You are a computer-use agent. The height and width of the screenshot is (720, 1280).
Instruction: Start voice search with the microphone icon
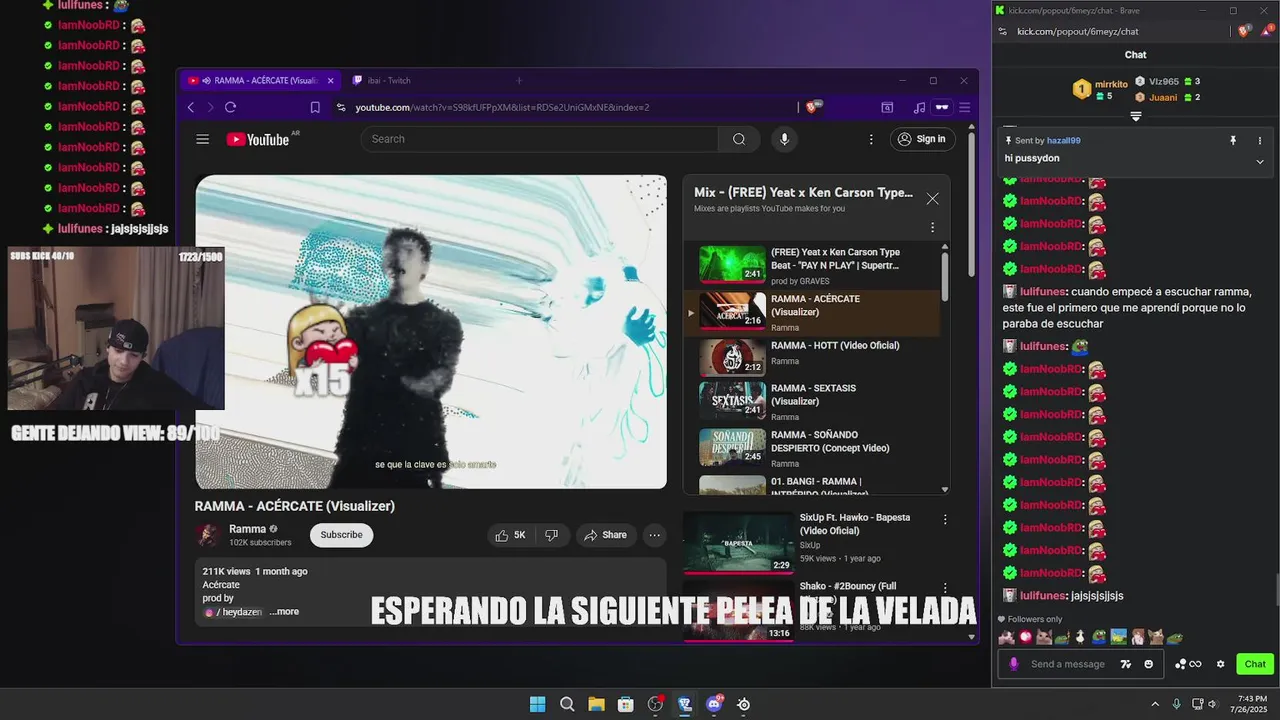pos(784,139)
